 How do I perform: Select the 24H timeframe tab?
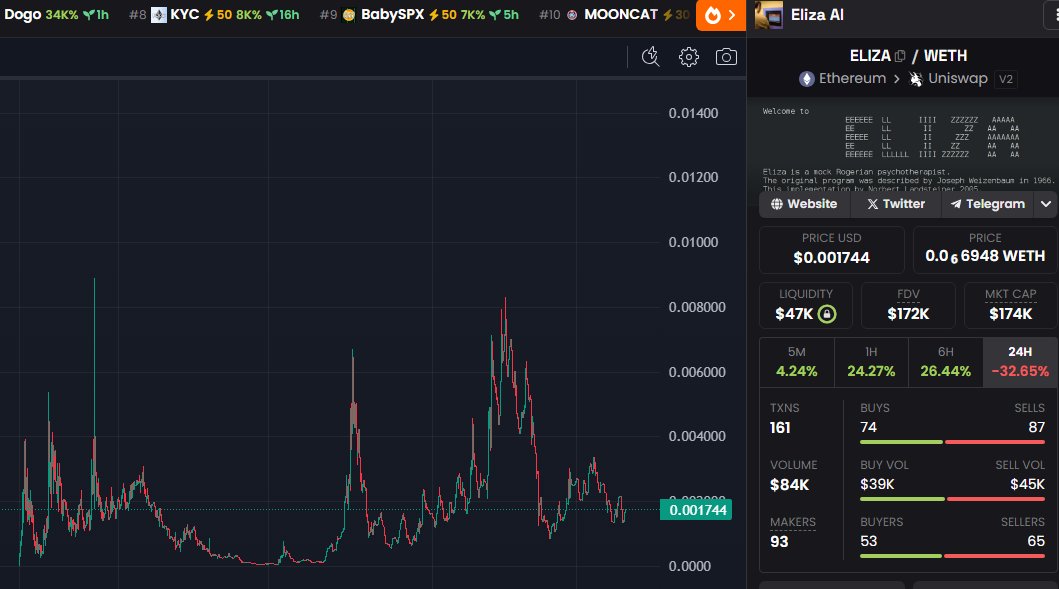tap(1020, 362)
